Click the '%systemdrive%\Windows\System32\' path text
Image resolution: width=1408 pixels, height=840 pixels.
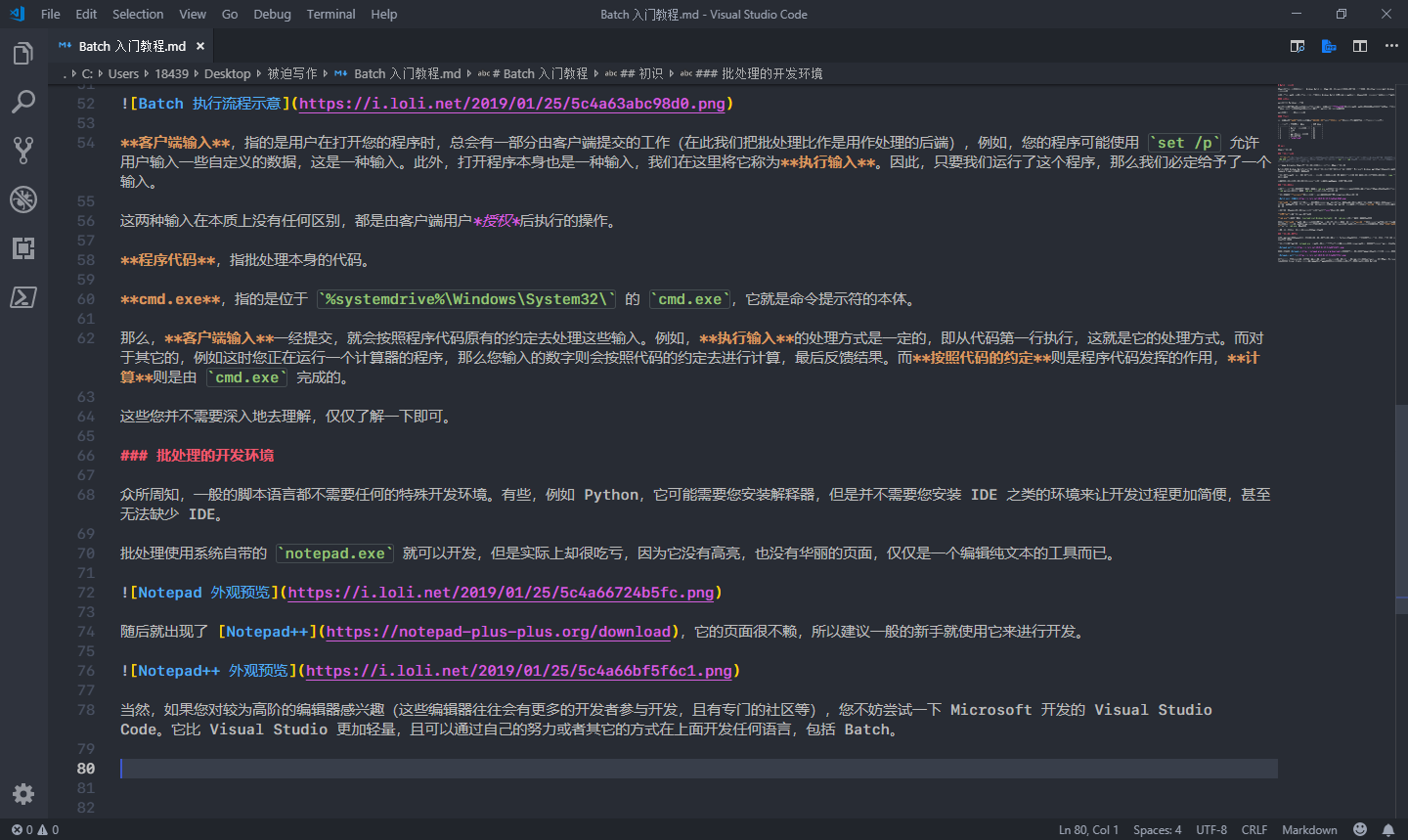(466, 299)
